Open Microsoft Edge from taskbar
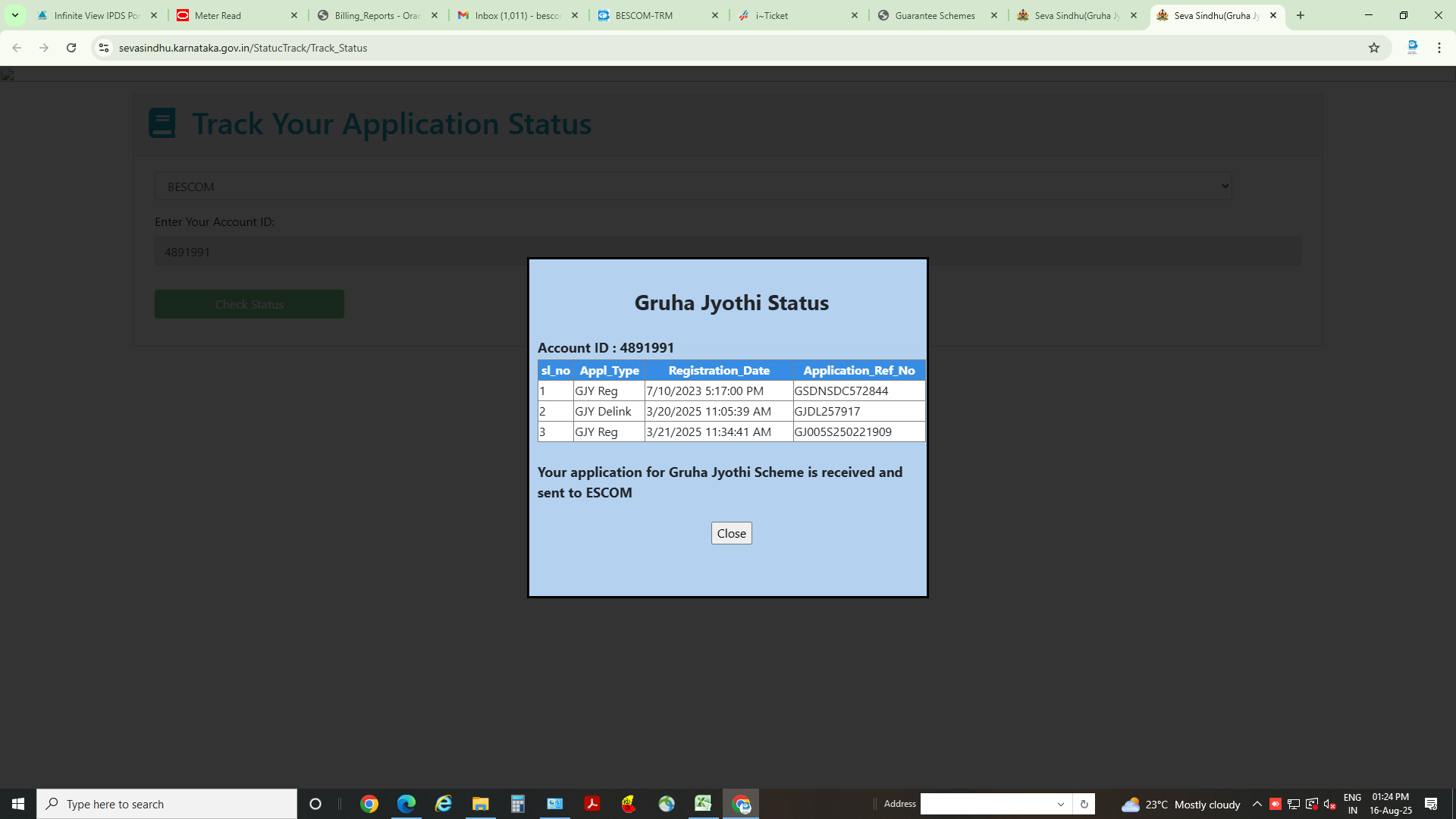 pyautogui.click(x=406, y=804)
